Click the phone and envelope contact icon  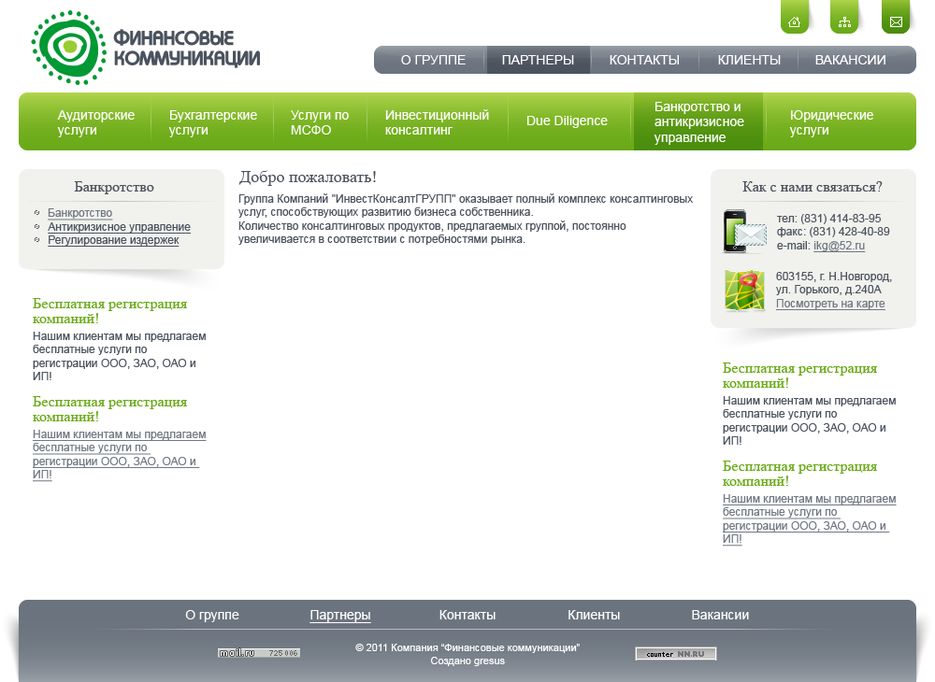click(744, 232)
